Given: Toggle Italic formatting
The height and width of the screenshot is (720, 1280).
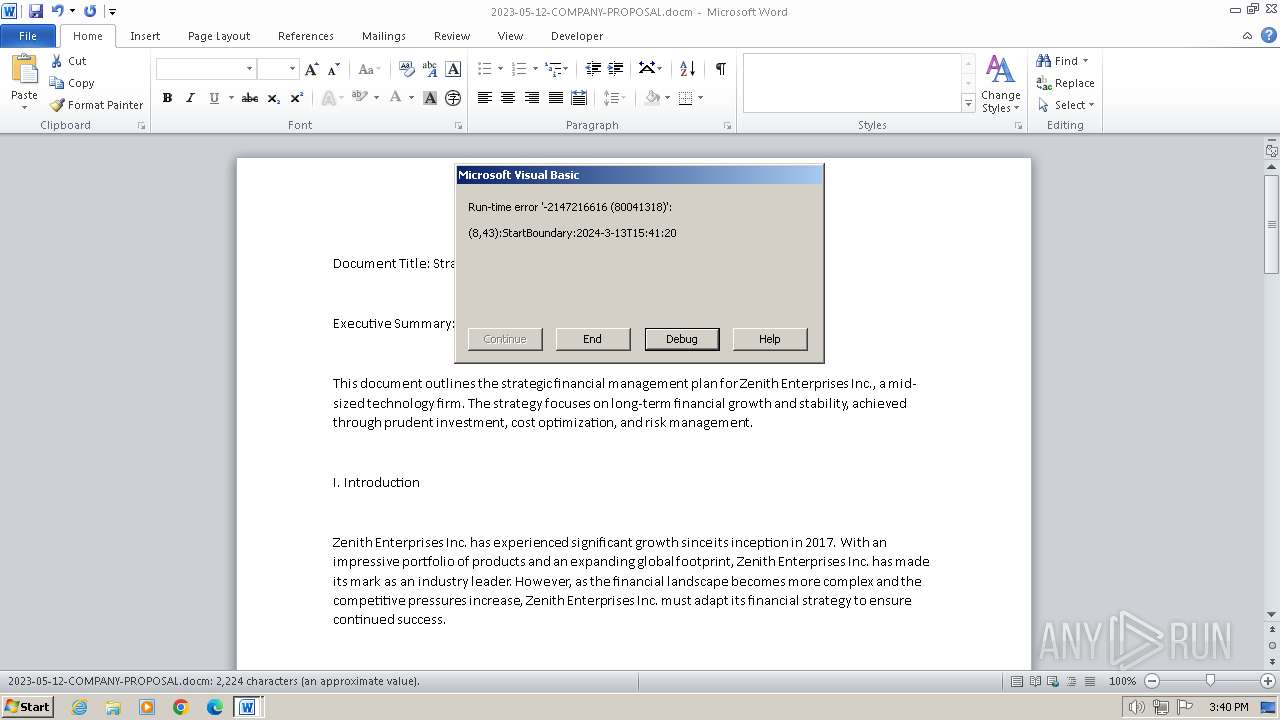Looking at the screenshot, I should click(x=190, y=98).
